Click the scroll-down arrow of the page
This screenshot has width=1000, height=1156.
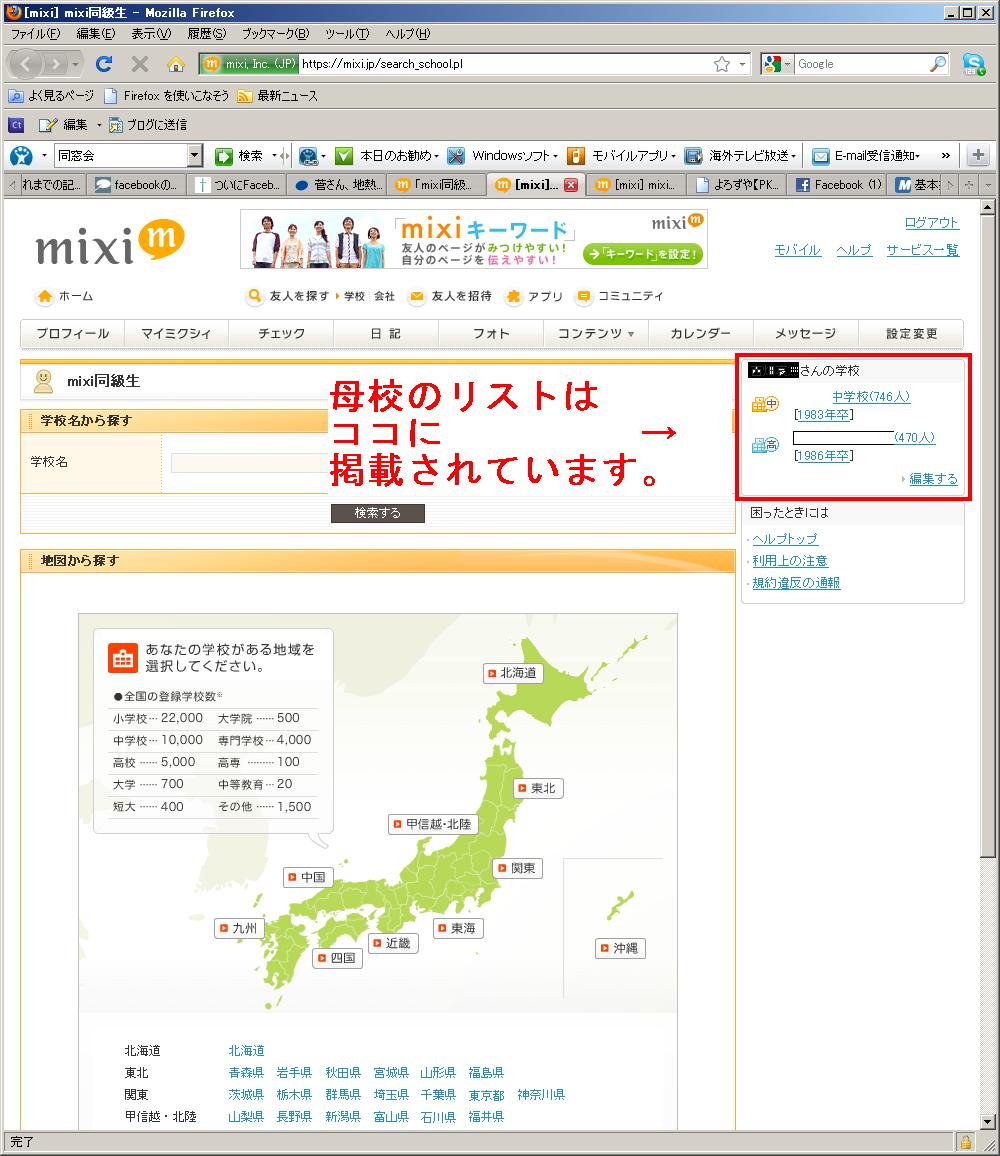987,1122
